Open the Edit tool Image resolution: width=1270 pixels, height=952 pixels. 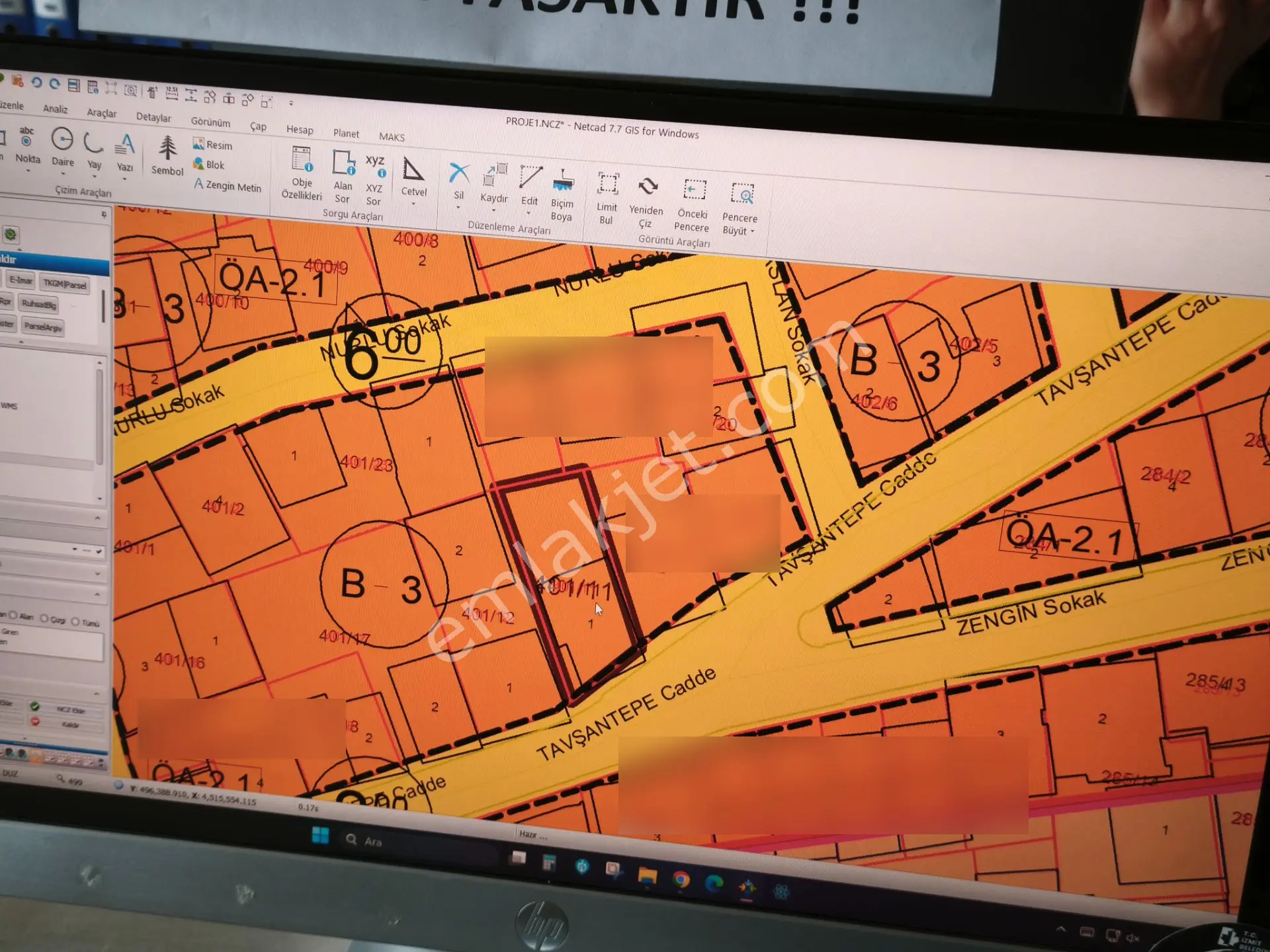tap(530, 186)
